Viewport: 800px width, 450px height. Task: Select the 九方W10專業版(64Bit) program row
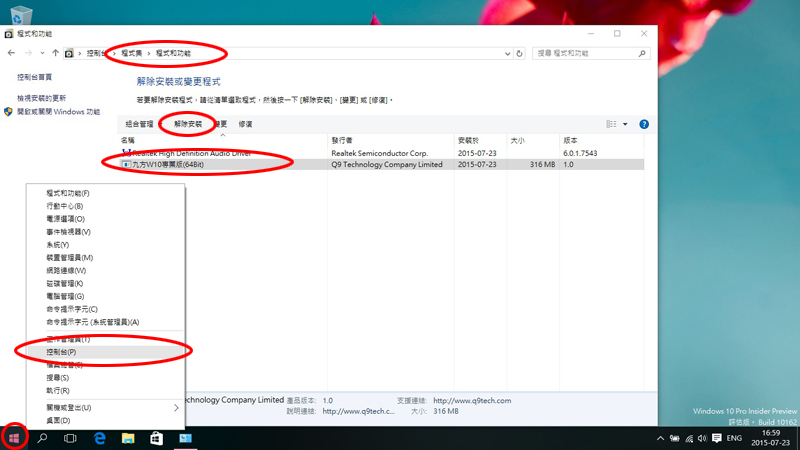(x=381, y=164)
